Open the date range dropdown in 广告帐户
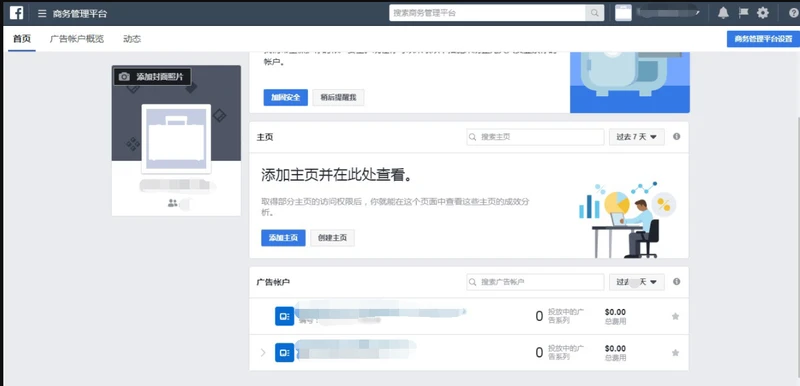Image resolution: width=800 pixels, height=386 pixels. (637, 282)
